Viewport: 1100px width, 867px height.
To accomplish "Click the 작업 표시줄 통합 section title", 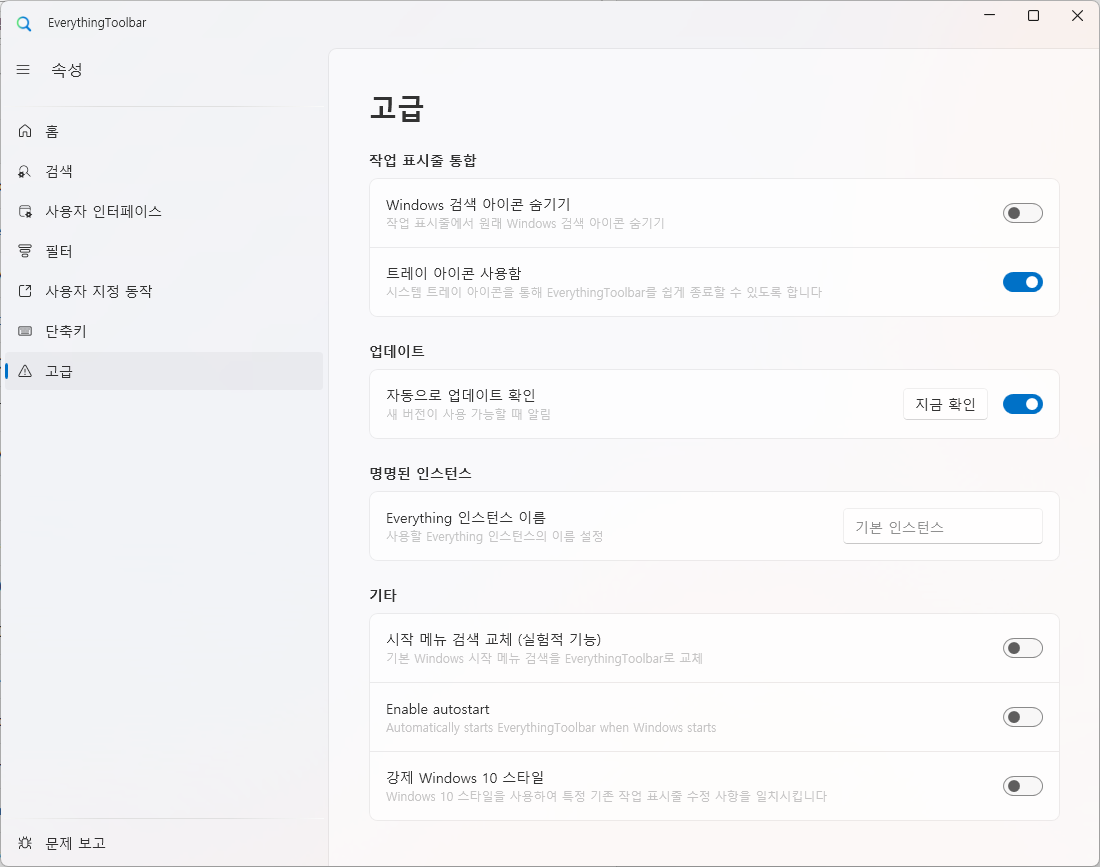I will pyautogui.click(x=423, y=161).
